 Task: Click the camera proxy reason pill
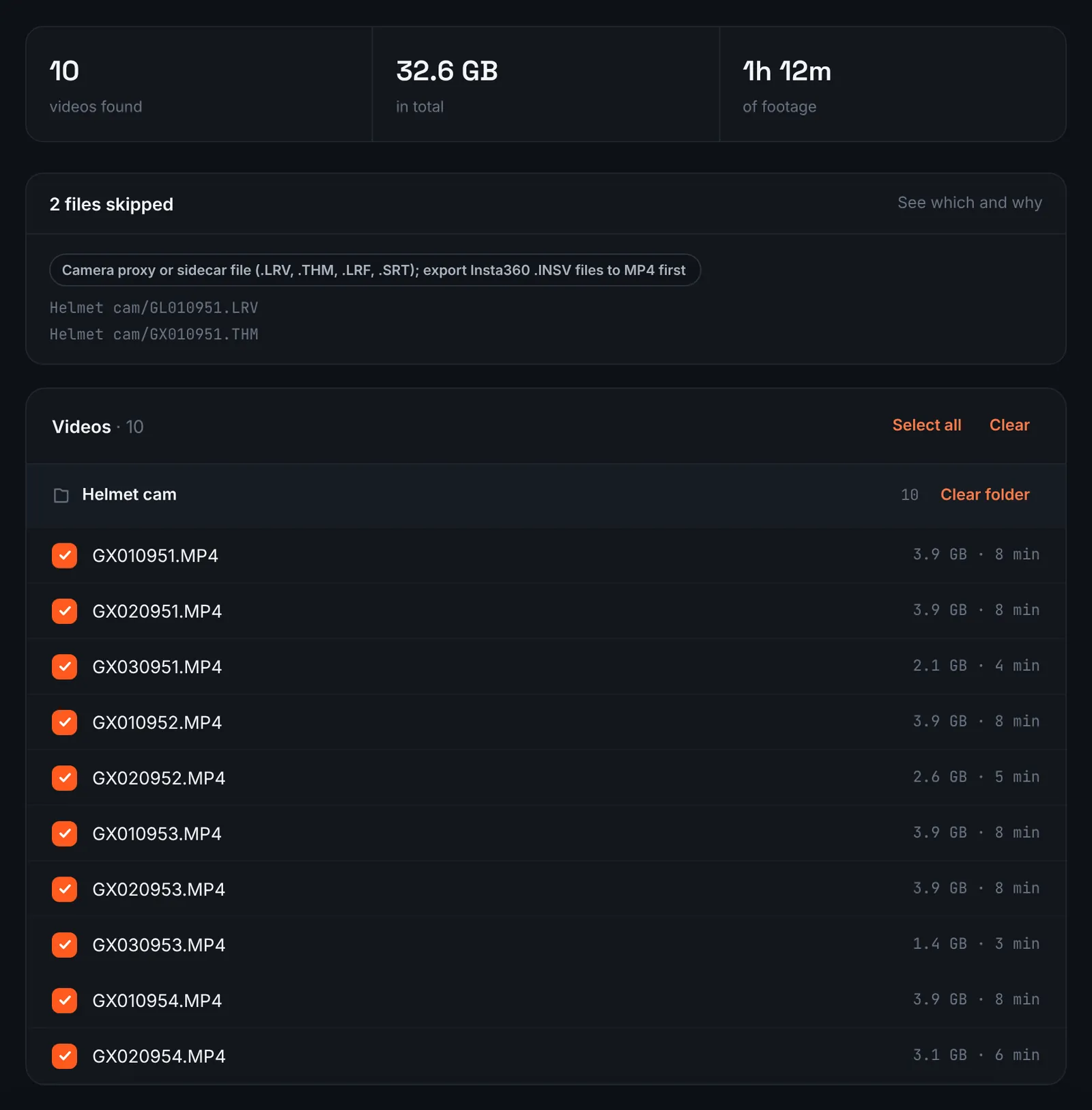pyautogui.click(x=375, y=270)
